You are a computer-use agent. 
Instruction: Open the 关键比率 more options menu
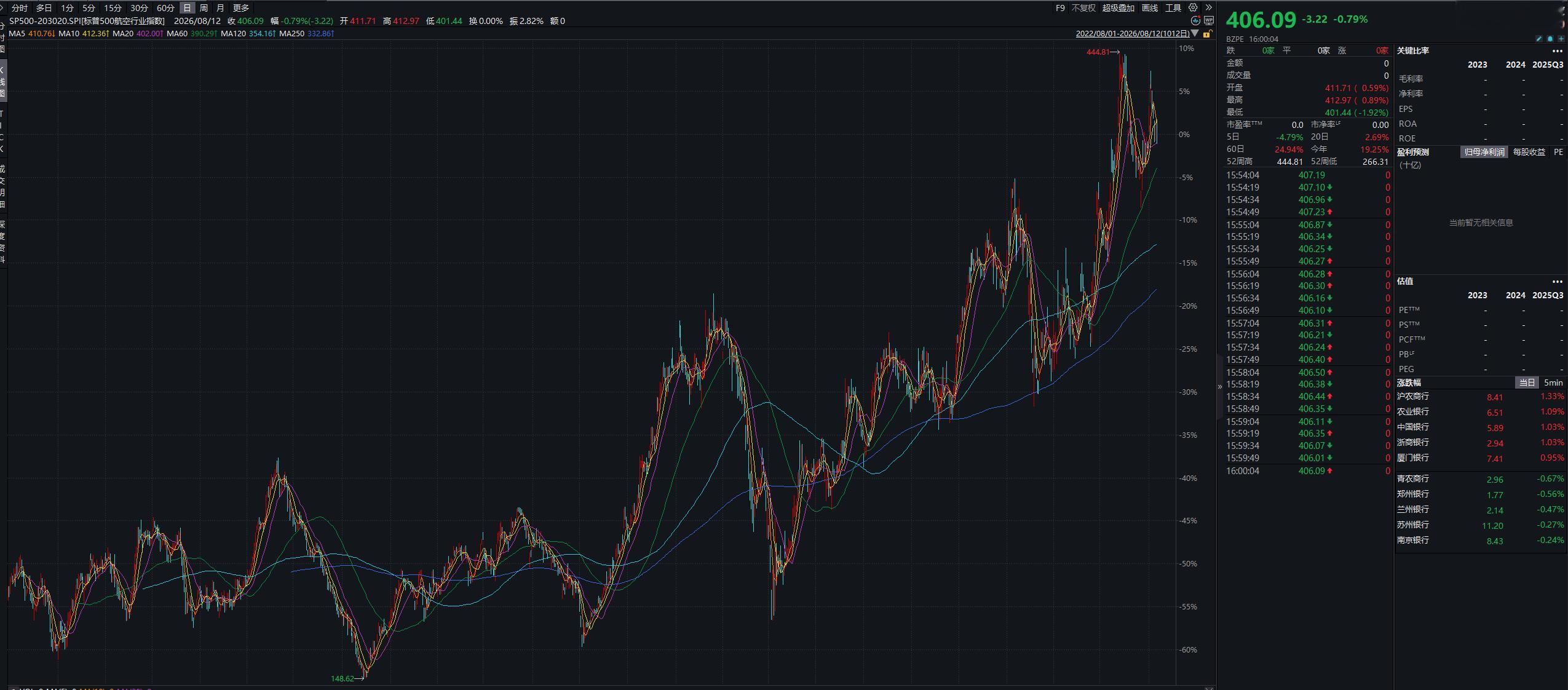[1557, 51]
